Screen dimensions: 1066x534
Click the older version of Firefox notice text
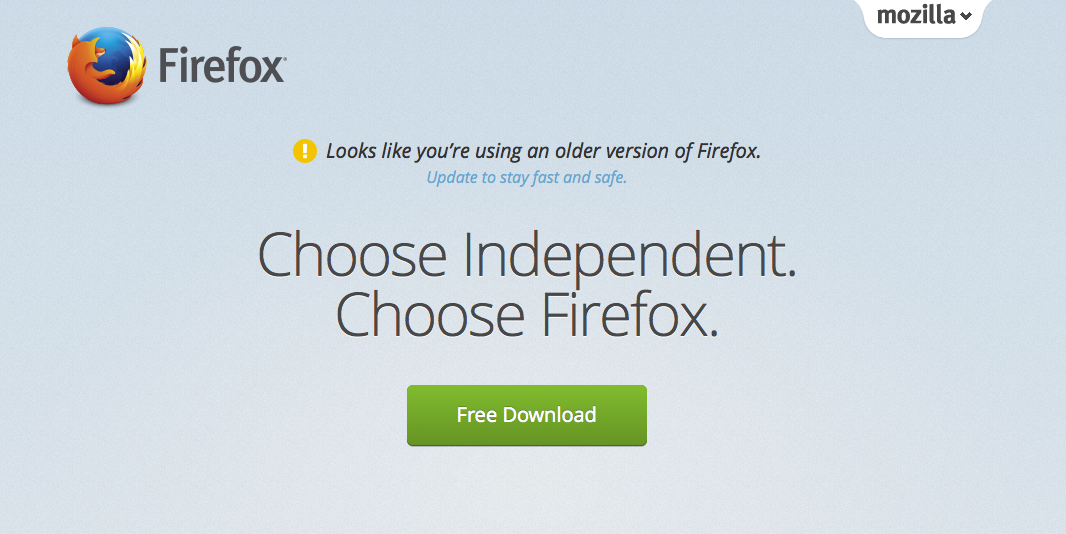coord(543,151)
